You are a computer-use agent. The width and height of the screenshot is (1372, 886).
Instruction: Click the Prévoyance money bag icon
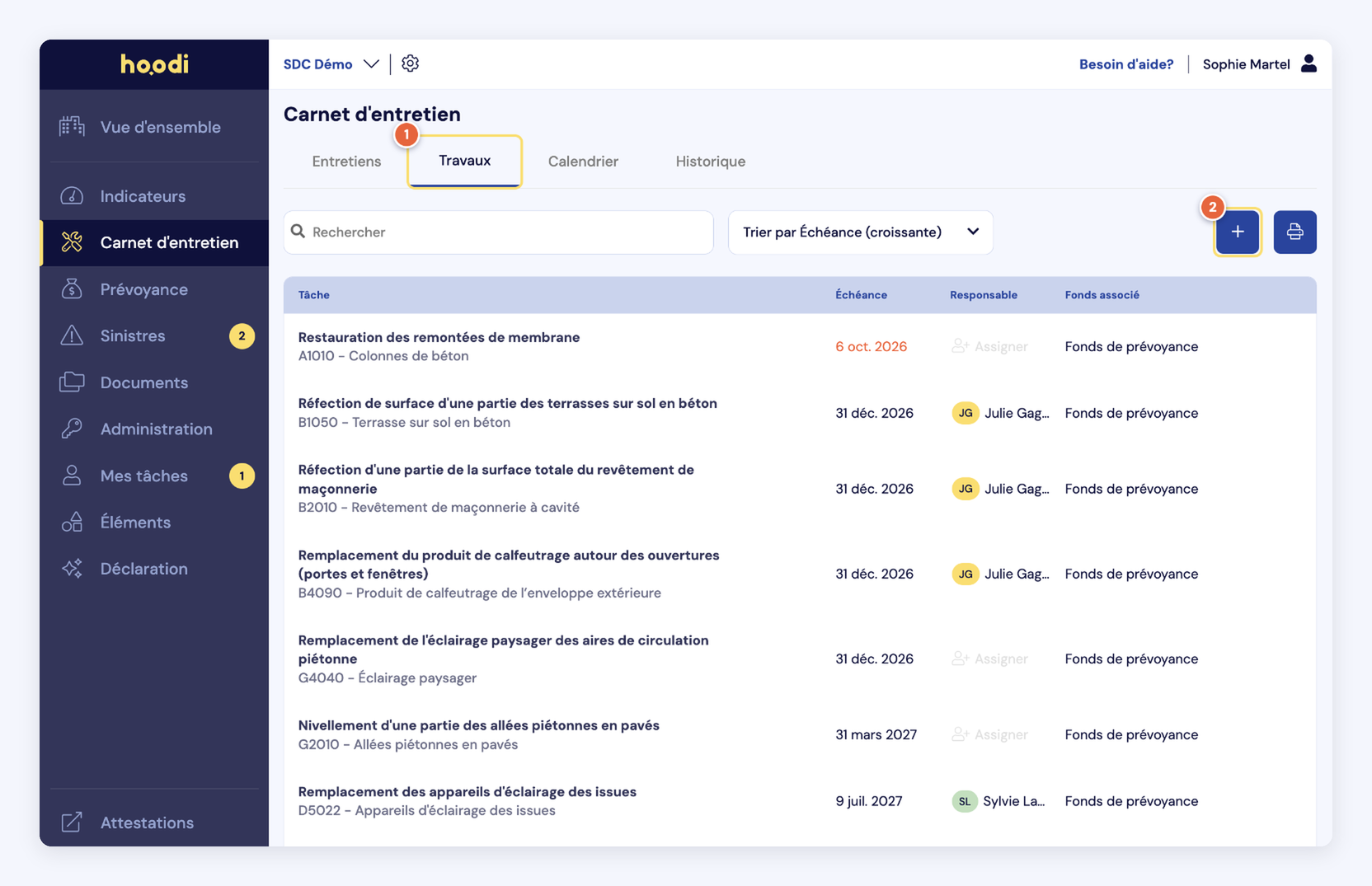[x=72, y=289]
